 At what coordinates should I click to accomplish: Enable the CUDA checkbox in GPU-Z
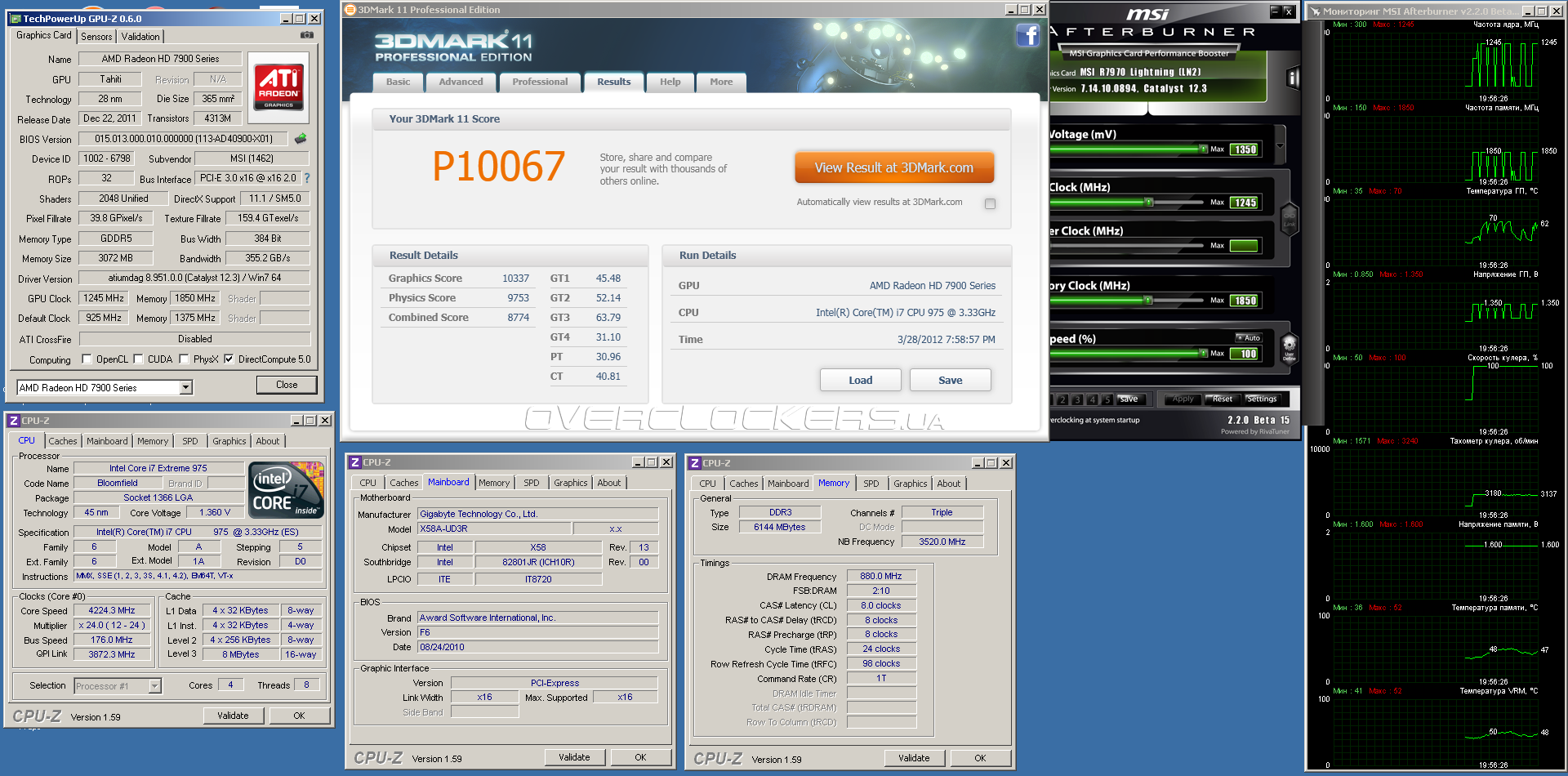click(x=138, y=359)
